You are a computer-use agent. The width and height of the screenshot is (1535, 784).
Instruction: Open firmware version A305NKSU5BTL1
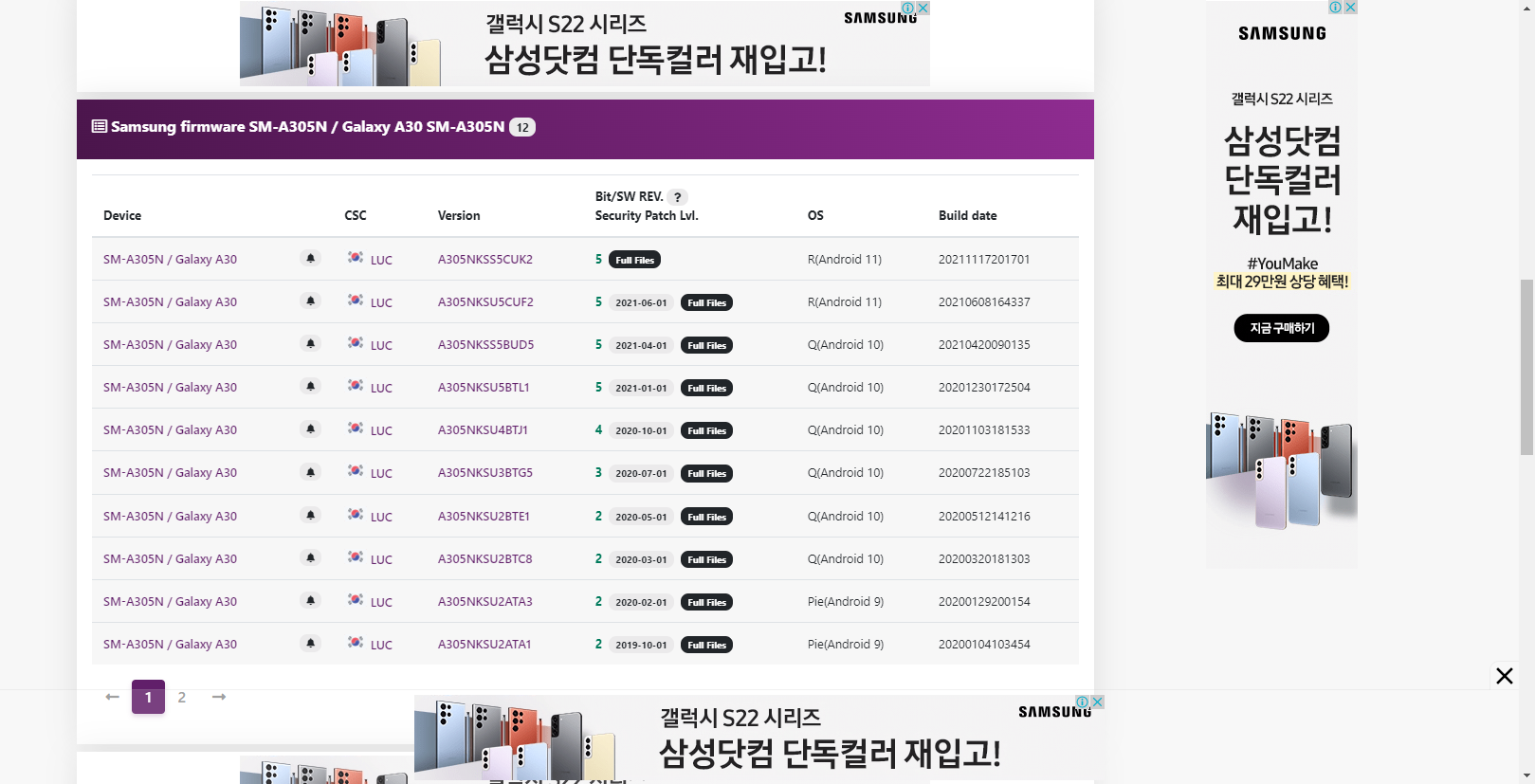[484, 387]
